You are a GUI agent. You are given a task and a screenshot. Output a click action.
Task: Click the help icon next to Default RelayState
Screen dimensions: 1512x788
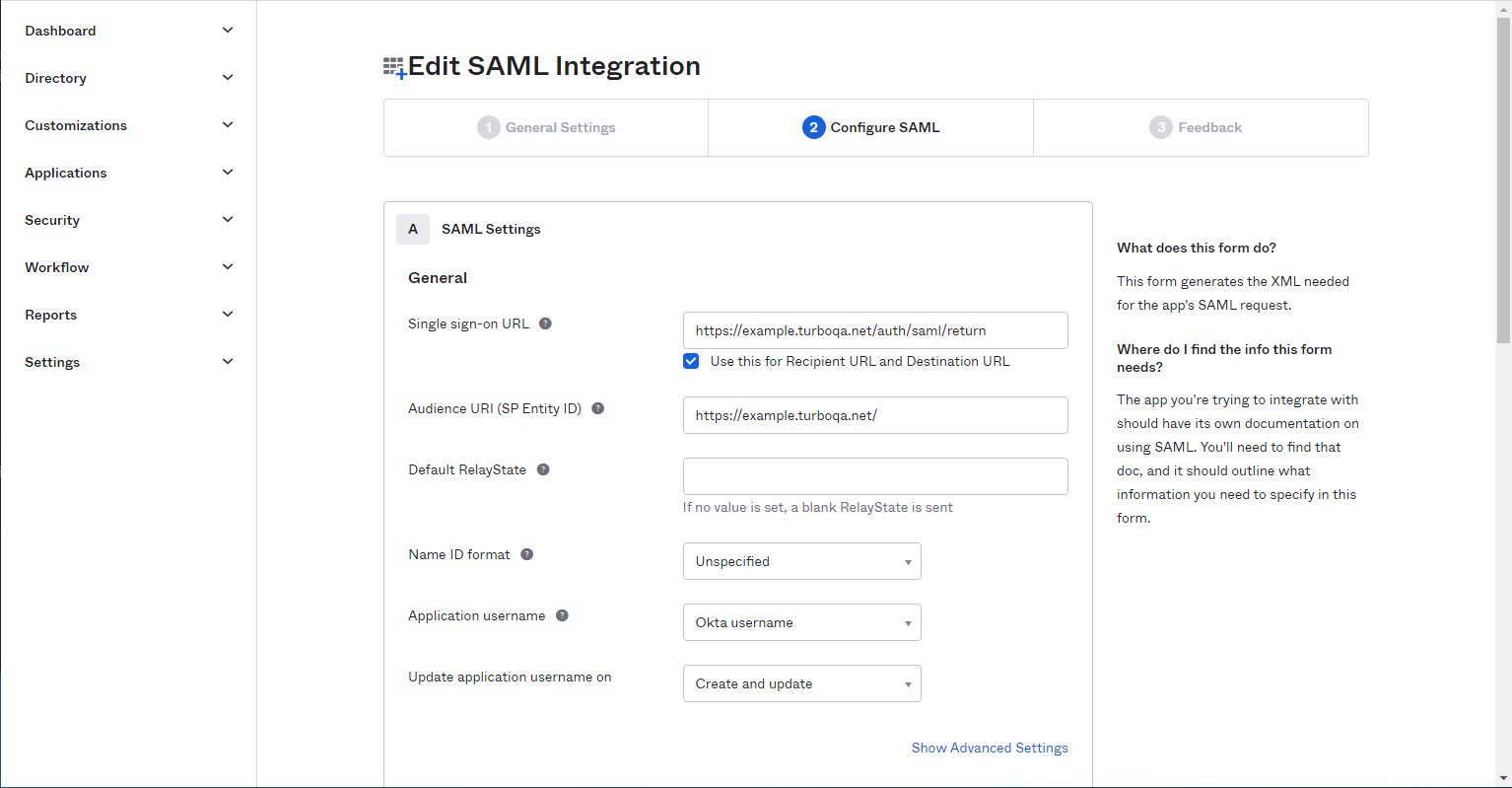pos(543,469)
